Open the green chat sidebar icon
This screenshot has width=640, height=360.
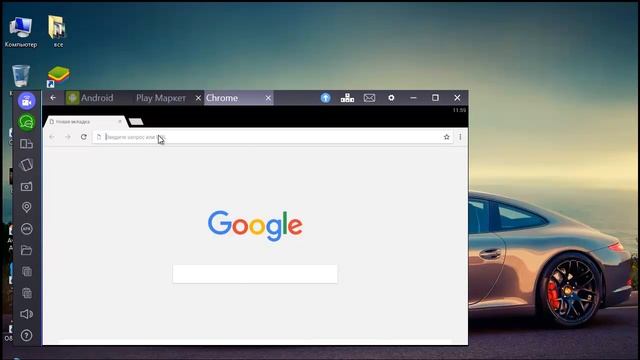tap(27, 122)
